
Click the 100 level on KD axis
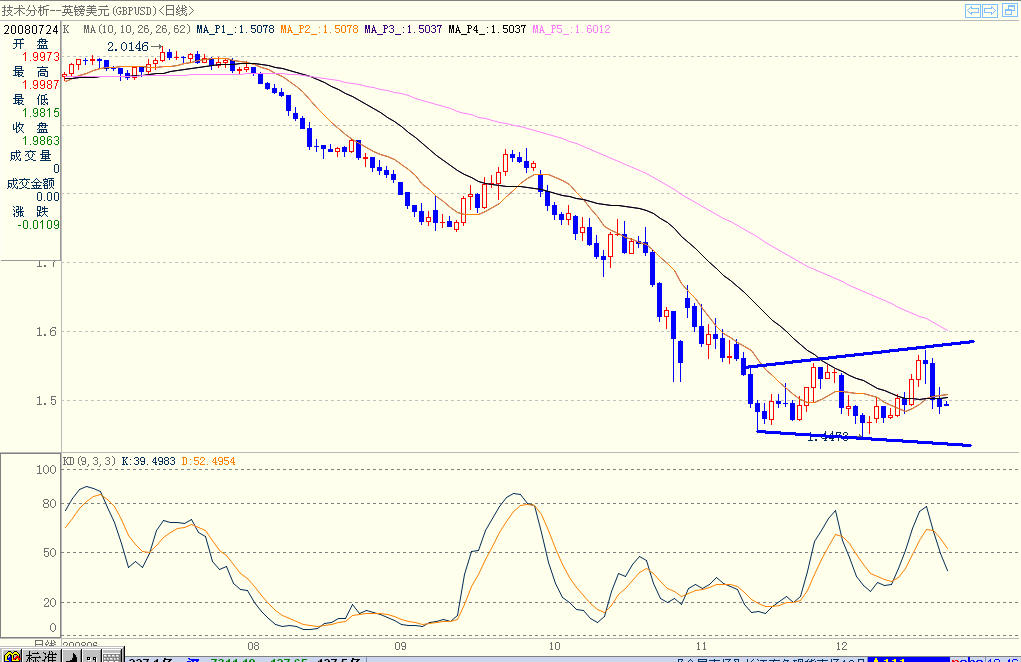46,469
